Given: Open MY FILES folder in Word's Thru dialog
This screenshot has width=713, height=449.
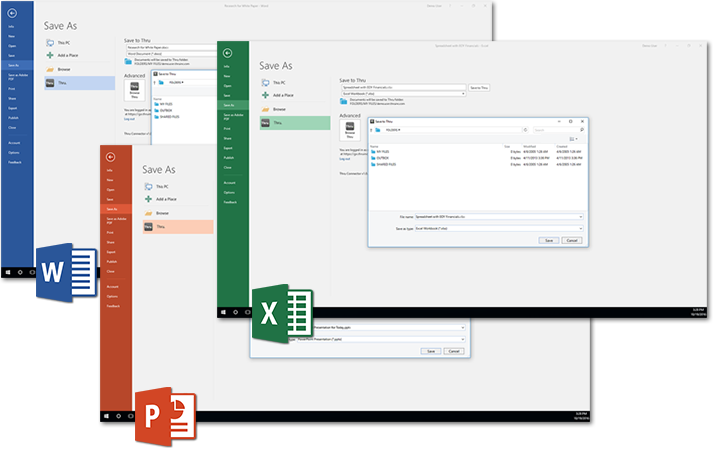Looking at the screenshot, I should tap(163, 104).
